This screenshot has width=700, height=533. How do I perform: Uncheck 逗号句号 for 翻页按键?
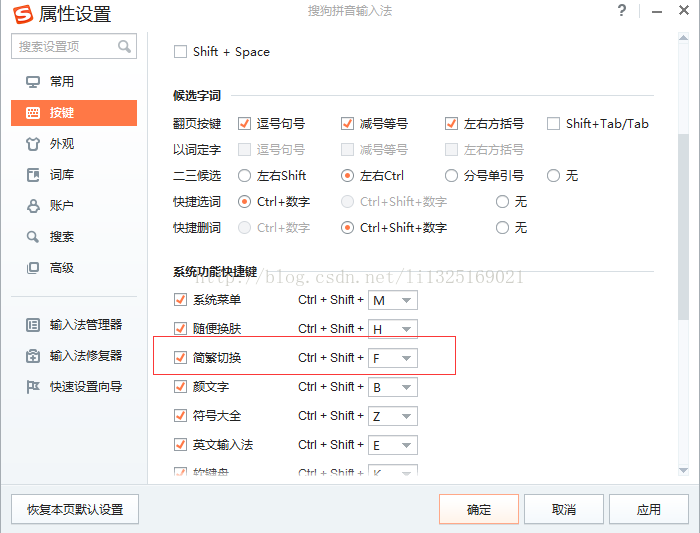click(x=244, y=124)
